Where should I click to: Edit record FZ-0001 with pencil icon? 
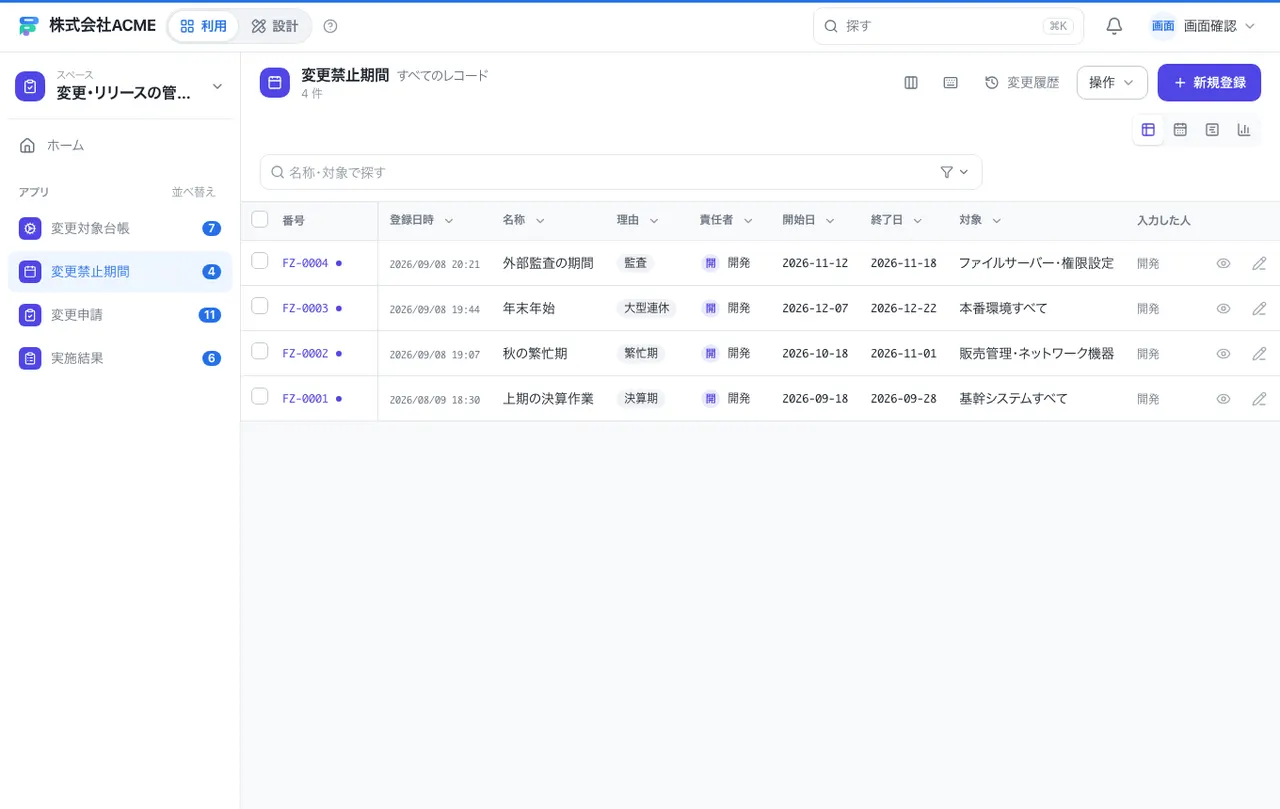click(x=1259, y=399)
